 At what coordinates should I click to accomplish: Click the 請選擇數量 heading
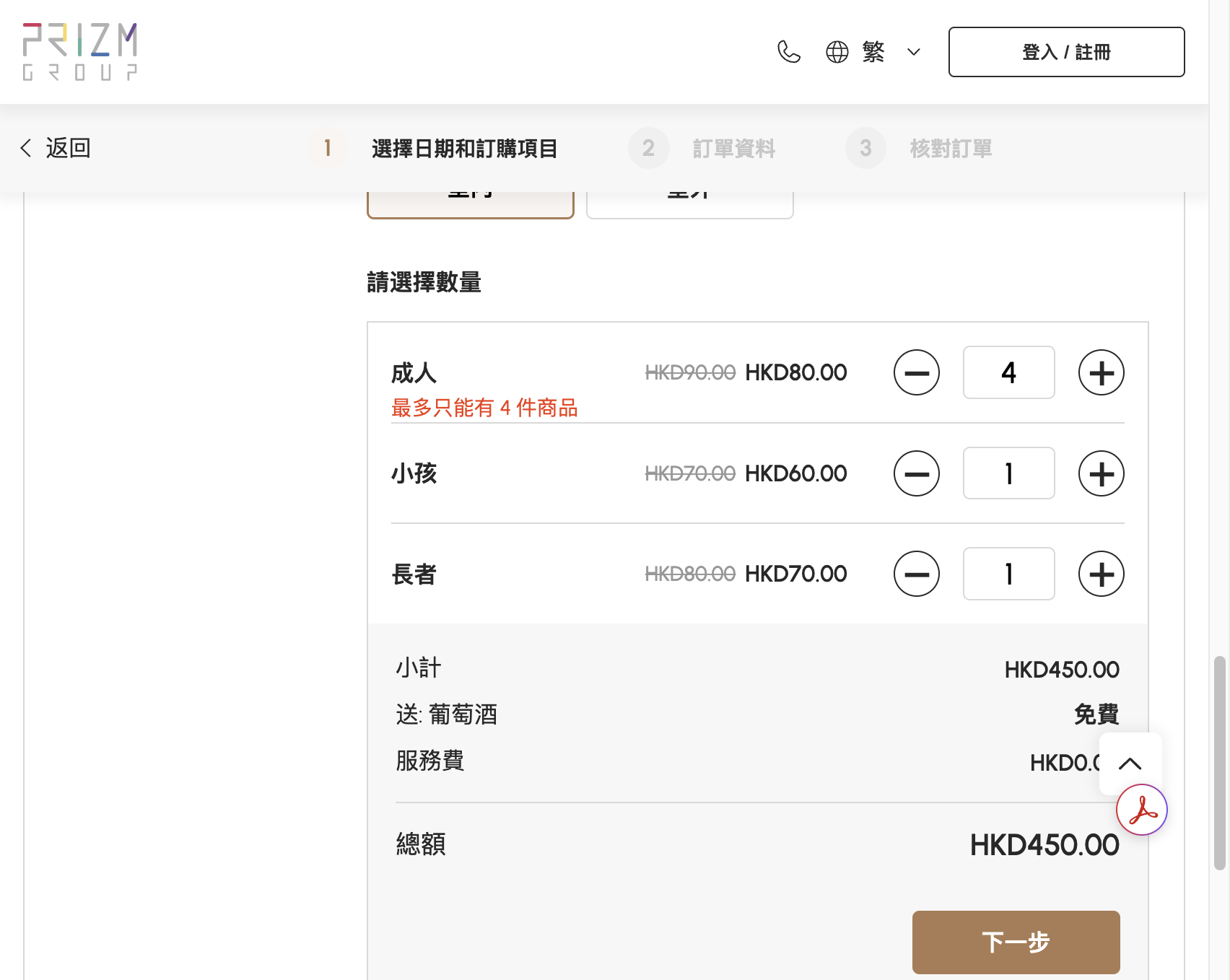[x=424, y=282]
